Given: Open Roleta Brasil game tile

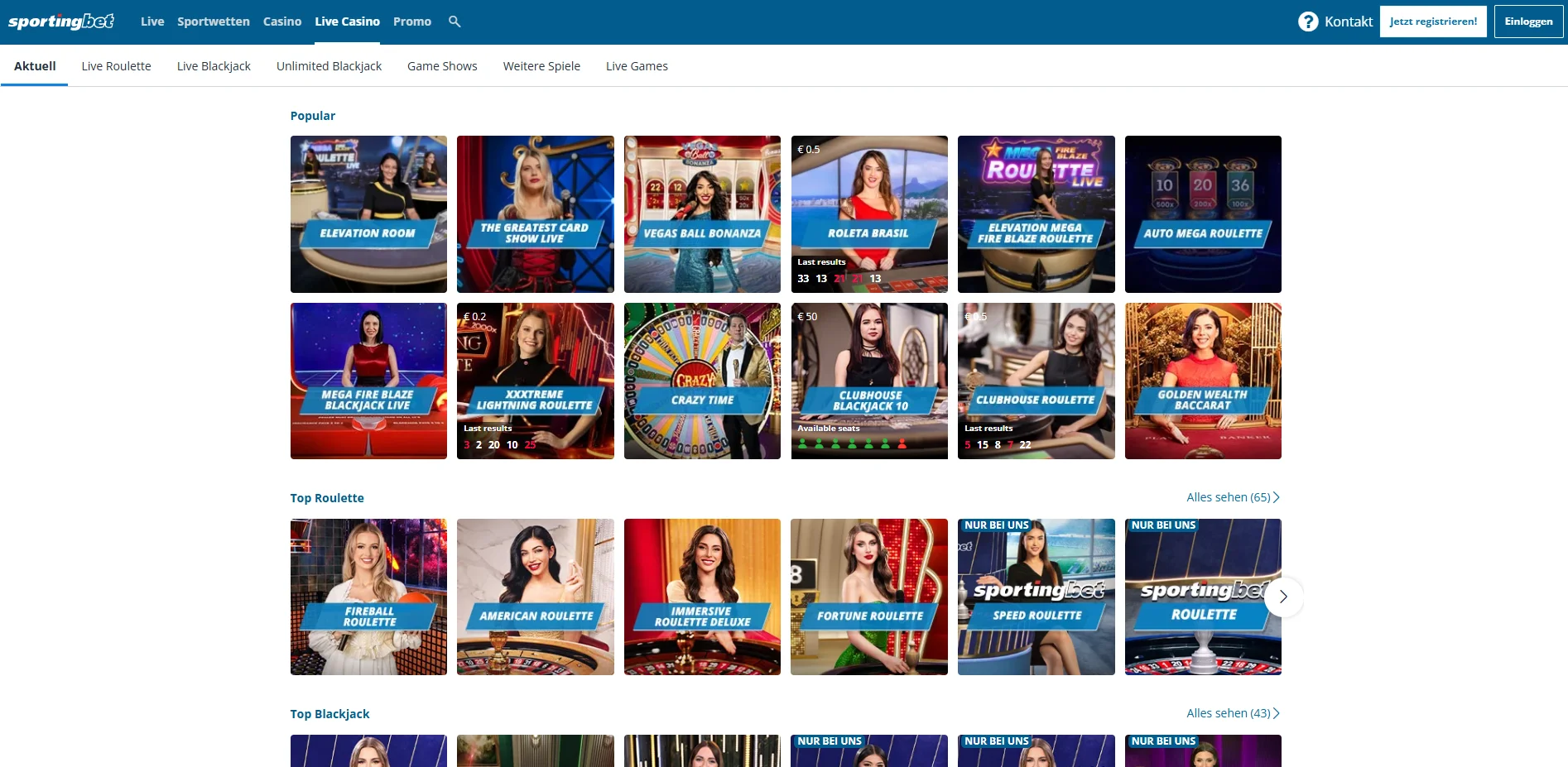Looking at the screenshot, I should [x=869, y=214].
